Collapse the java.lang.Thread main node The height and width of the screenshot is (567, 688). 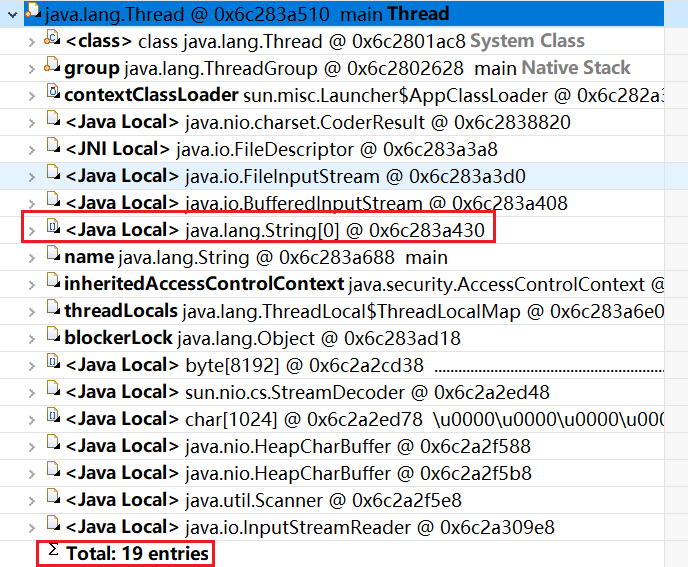12,15
